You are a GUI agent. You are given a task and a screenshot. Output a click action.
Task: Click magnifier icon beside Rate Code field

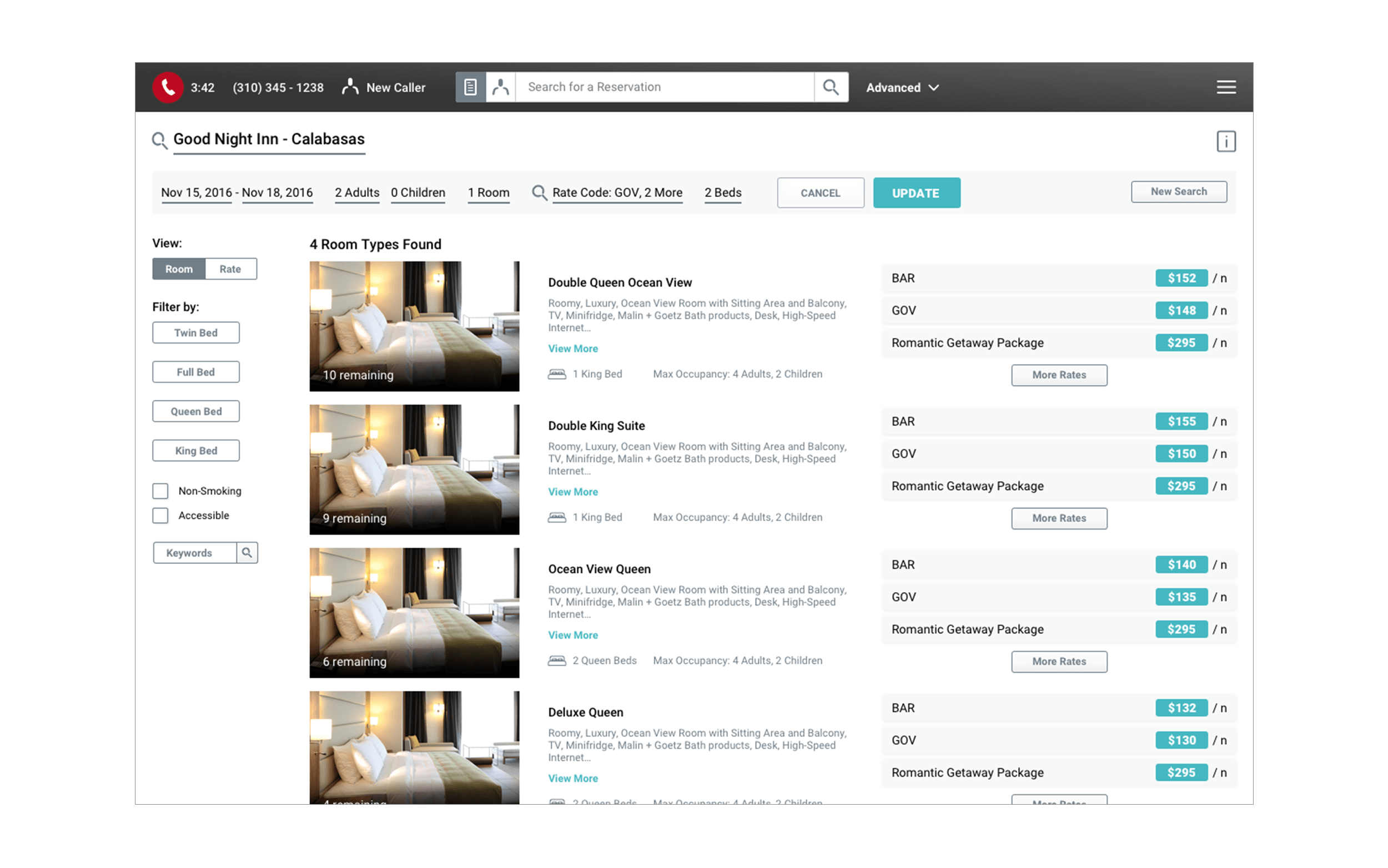pyautogui.click(x=539, y=193)
